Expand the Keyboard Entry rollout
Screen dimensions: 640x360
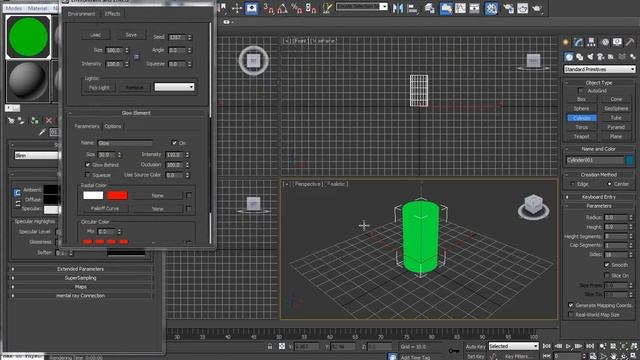[599, 197]
